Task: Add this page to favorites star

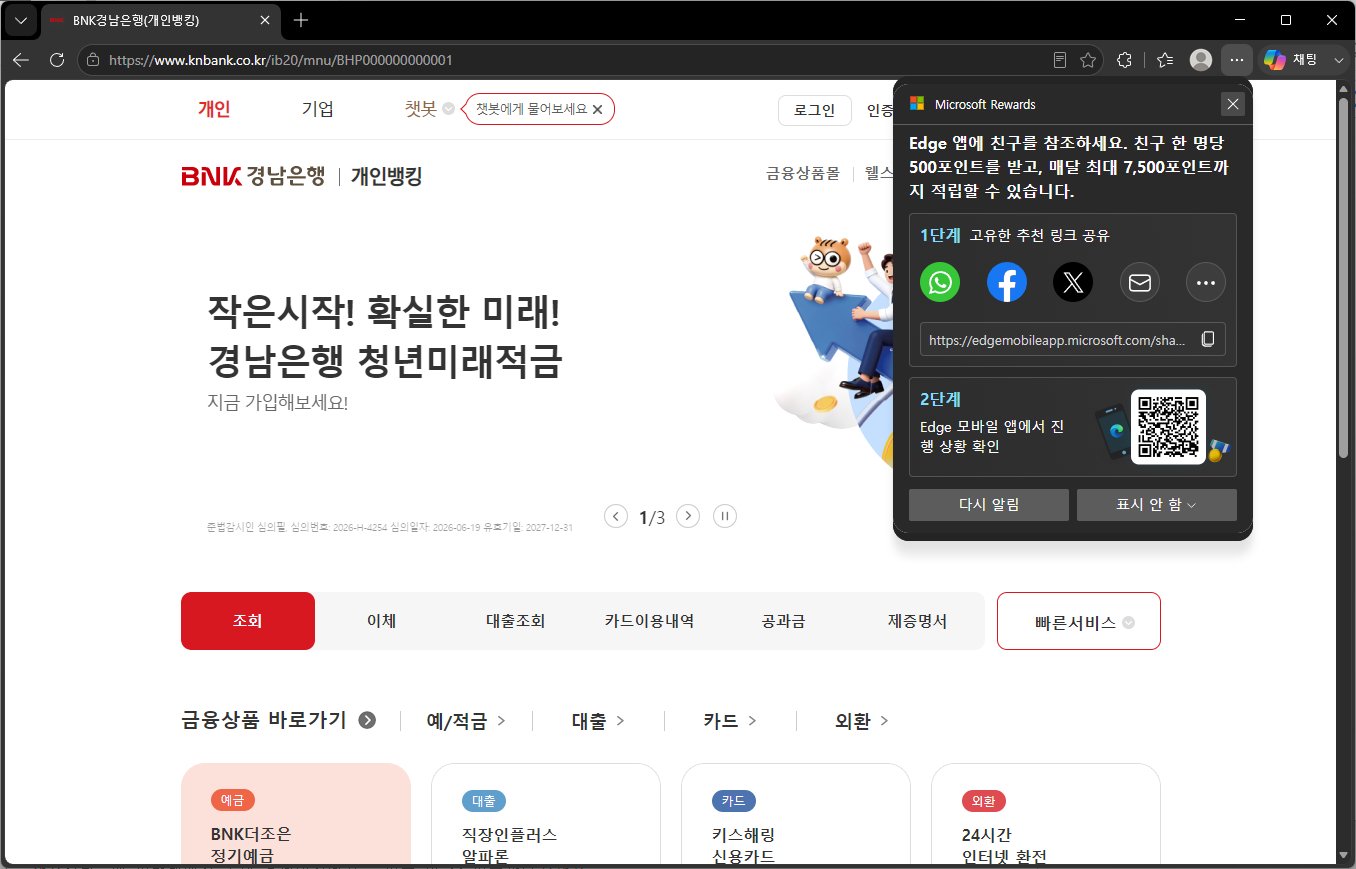Action: (1088, 60)
